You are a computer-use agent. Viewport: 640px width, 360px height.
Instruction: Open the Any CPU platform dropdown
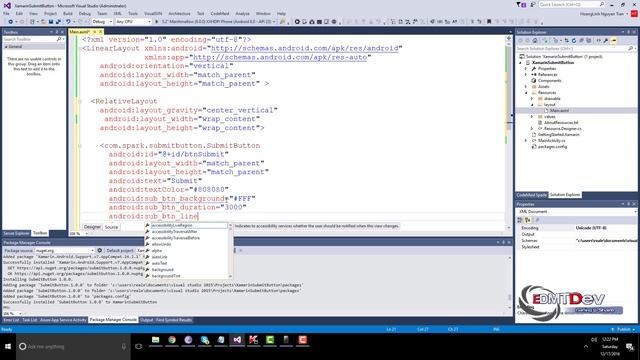[x=133, y=21]
